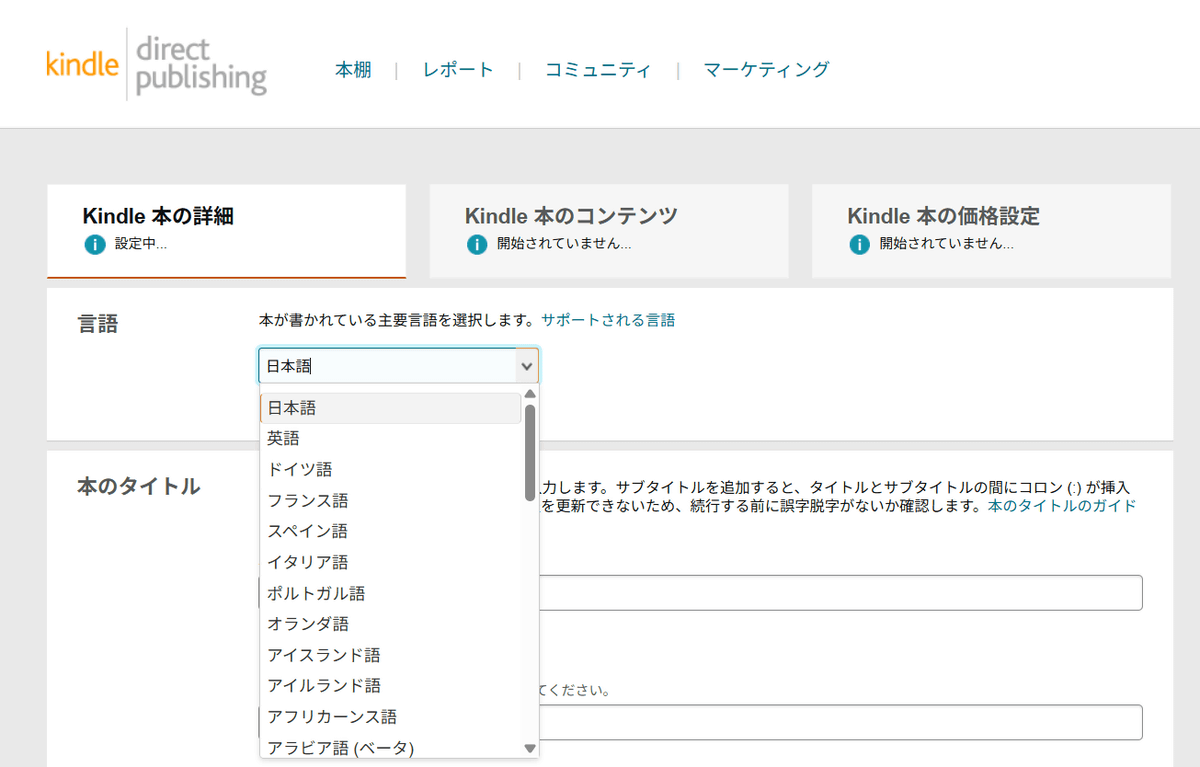Click scroll-down arrow in language list

530,748
